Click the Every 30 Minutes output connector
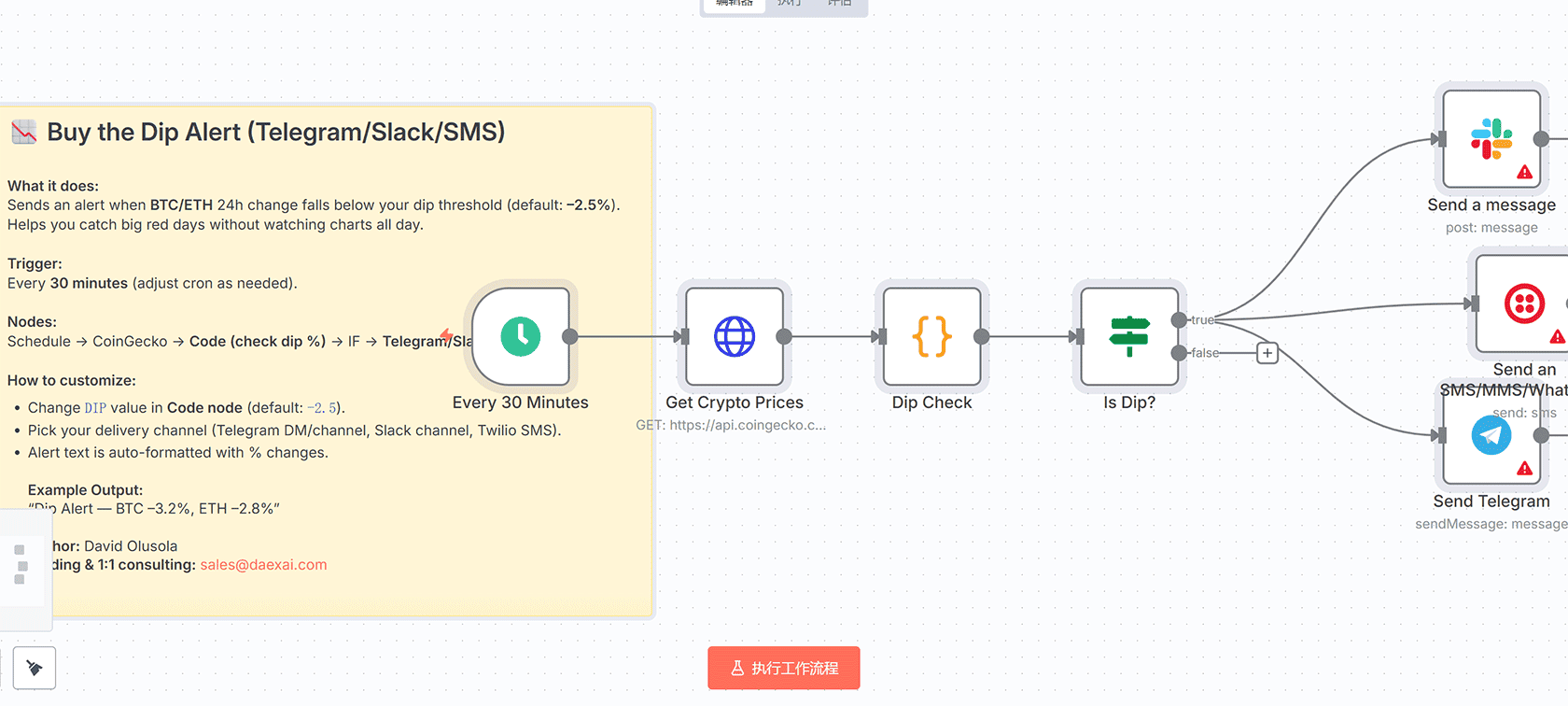 click(569, 336)
